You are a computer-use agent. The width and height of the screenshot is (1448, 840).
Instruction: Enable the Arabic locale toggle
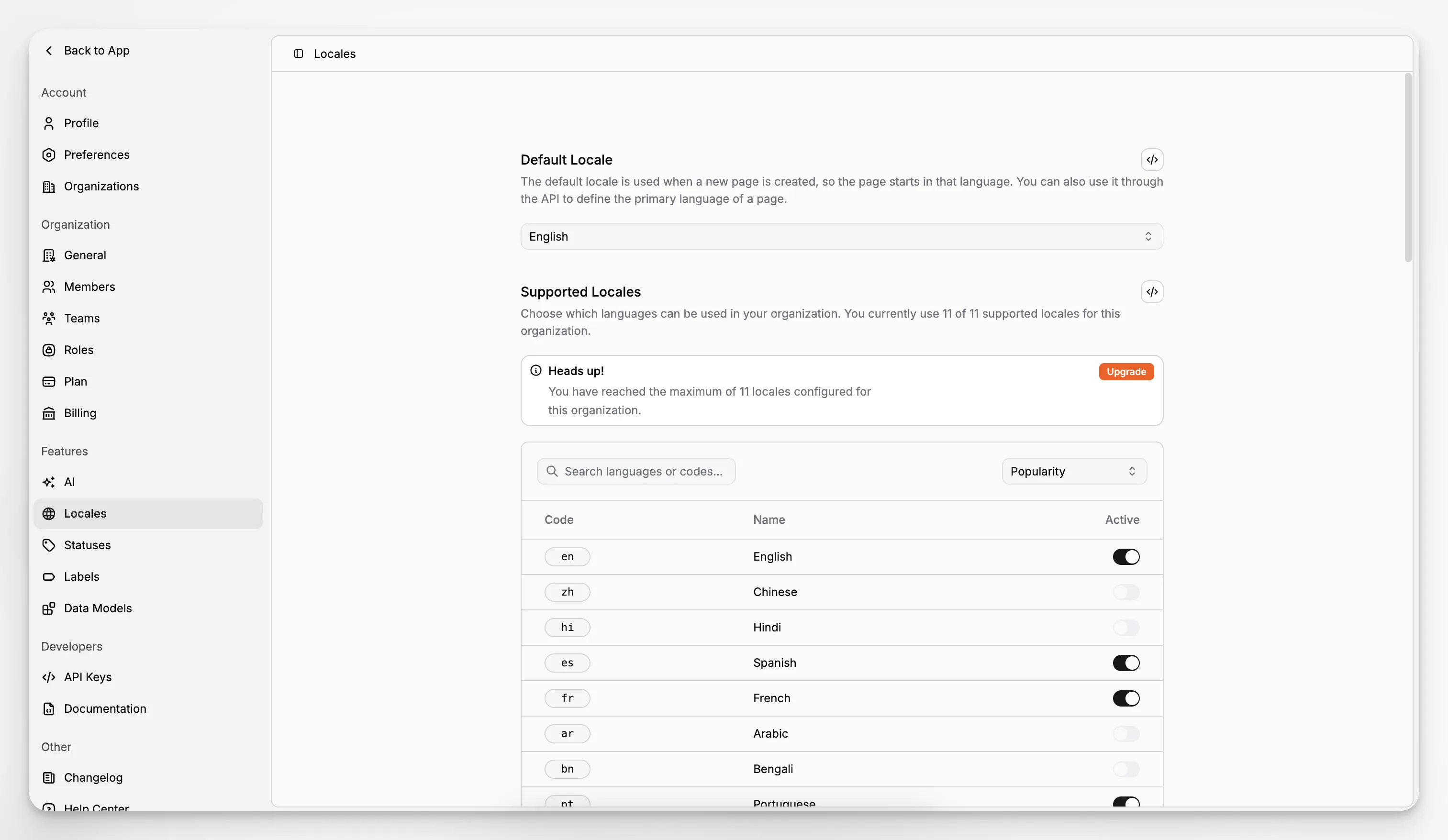(1126, 734)
